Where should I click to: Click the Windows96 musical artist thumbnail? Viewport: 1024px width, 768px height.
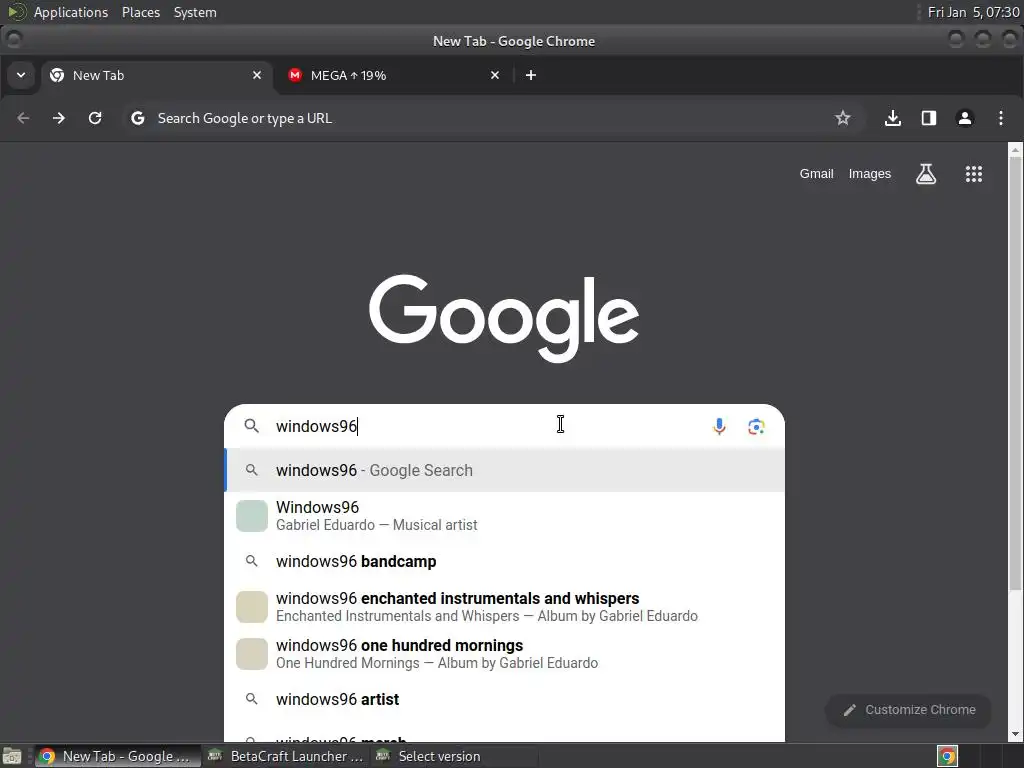[251, 516]
